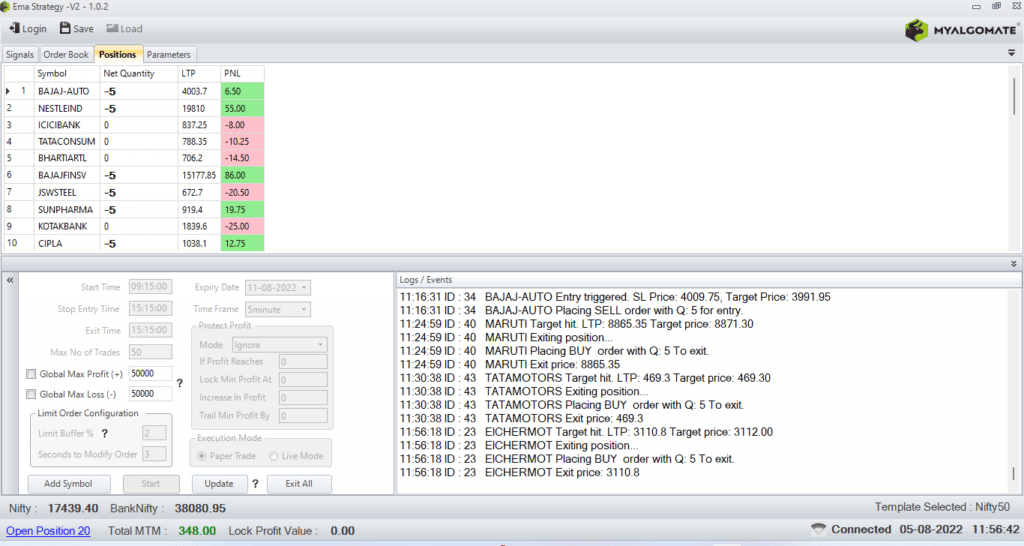The width and height of the screenshot is (1024, 546).
Task: Open the Parameters tab
Action: point(168,54)
